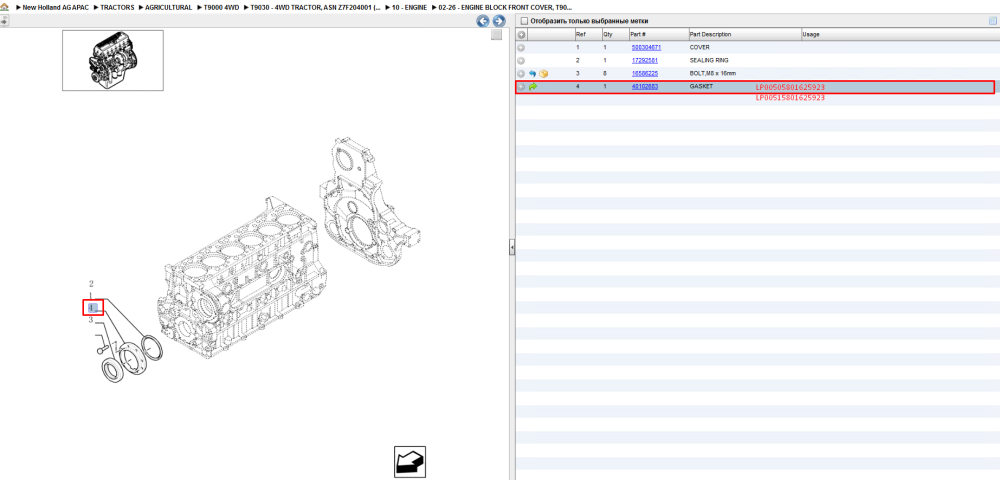Image resolution: width=1000 pixels, height=480 pixels.
Task: Click the Part # column header
Action: [658, 34]
